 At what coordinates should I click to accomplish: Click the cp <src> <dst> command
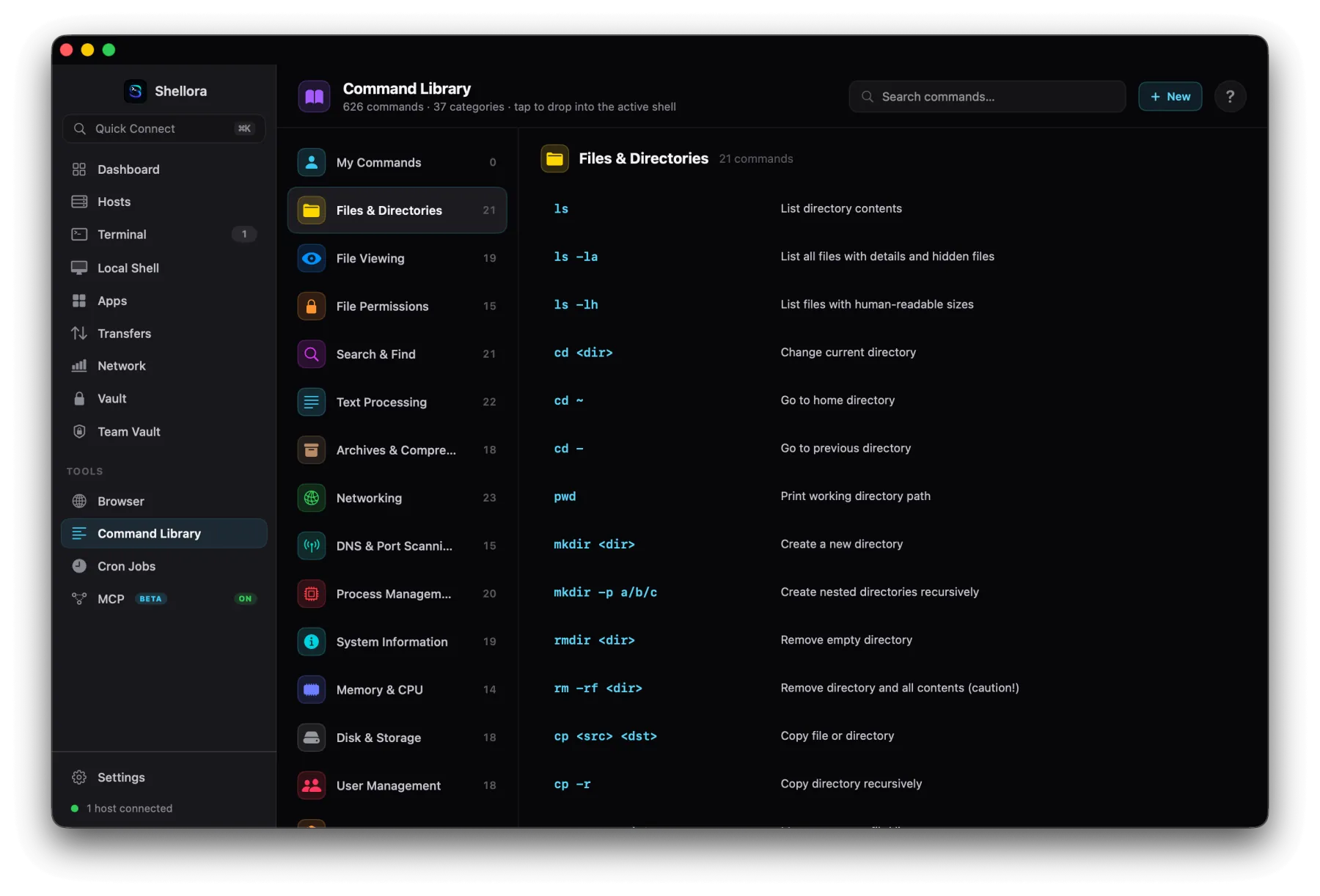[605, 736]
